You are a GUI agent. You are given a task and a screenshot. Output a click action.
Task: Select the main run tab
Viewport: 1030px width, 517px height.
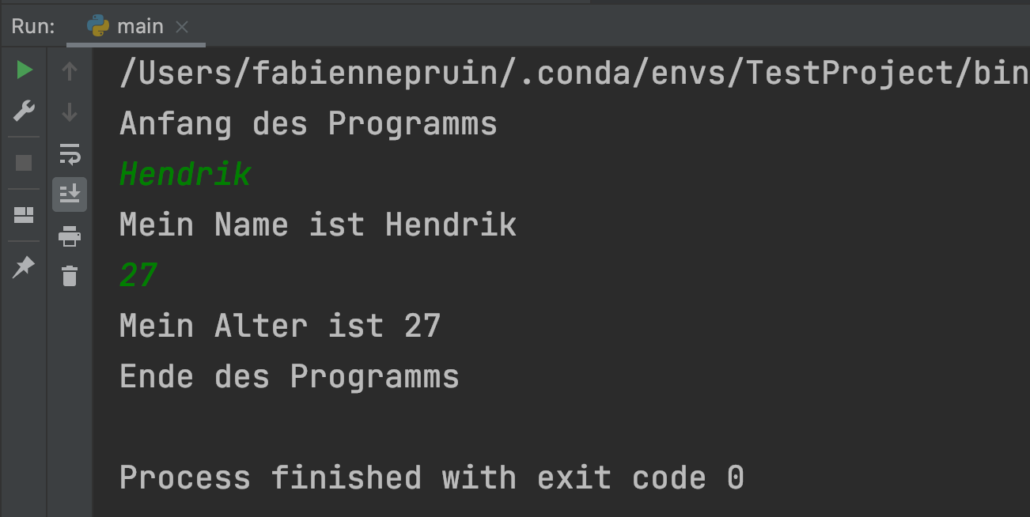tap(139, 27)
